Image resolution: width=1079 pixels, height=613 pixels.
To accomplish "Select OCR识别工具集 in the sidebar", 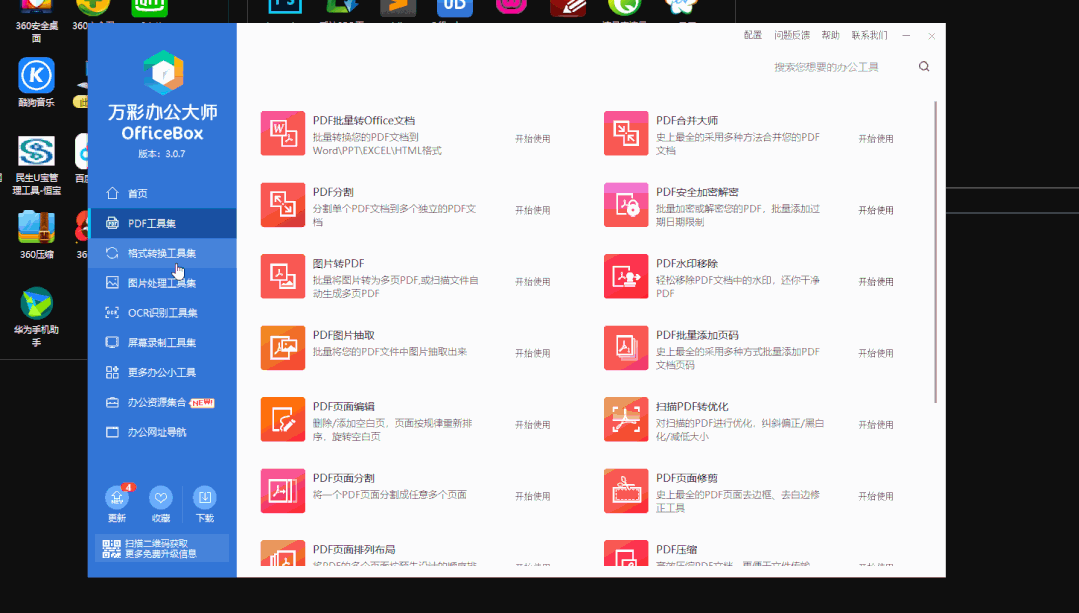I will (162, 312).
